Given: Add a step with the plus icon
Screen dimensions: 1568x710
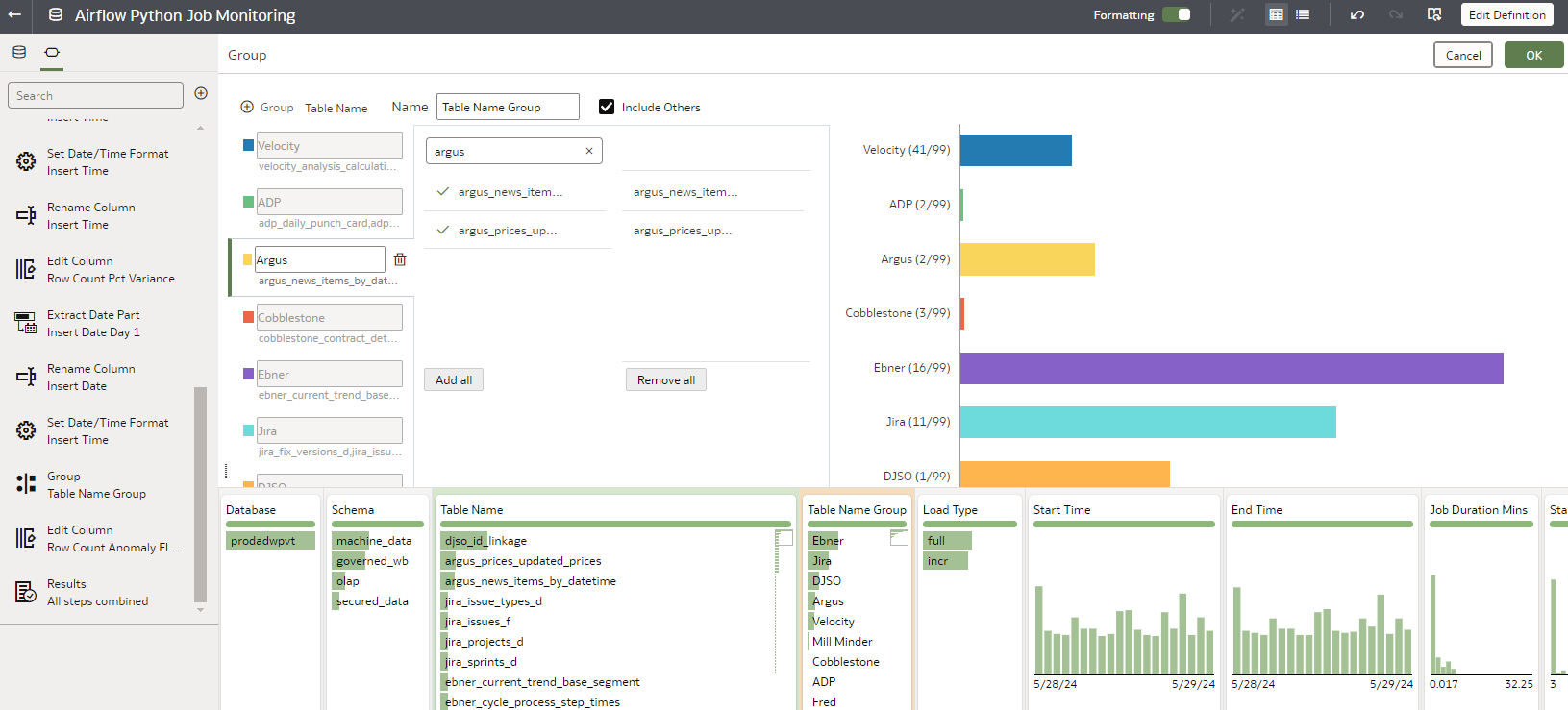Looking at the screenshot, I should [201, 93].
